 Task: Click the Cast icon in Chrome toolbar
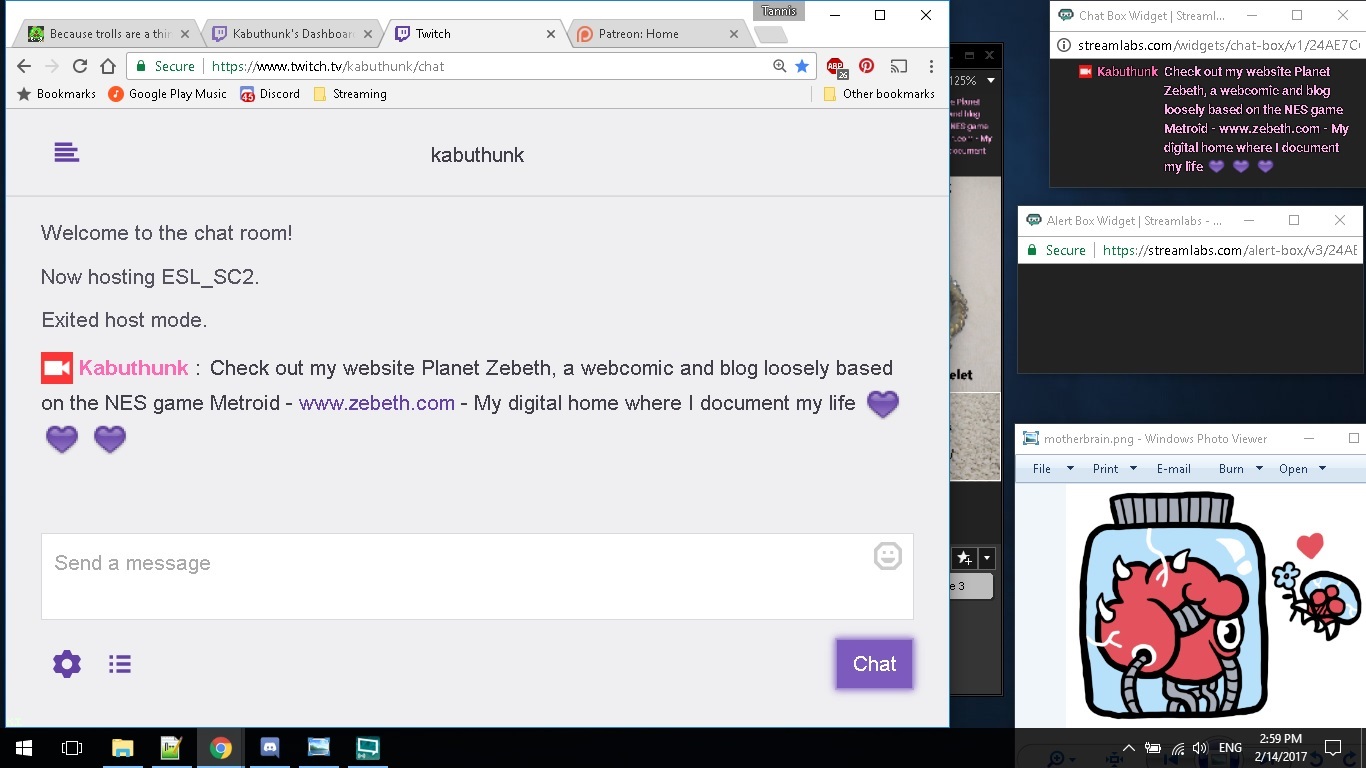[x=899, y=66]
